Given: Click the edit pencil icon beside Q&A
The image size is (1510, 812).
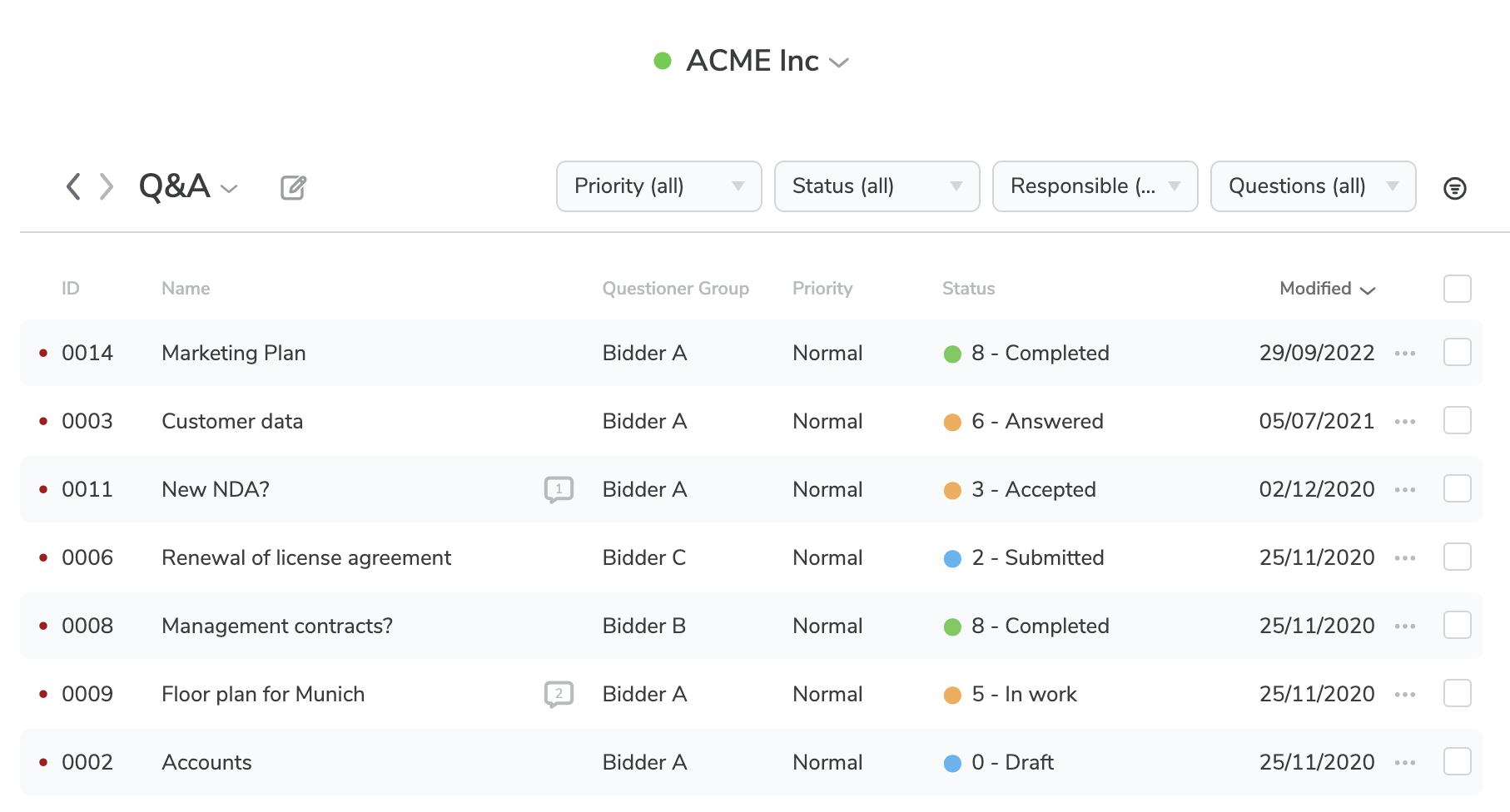Looking at the screenshot, I should (293, 188).
